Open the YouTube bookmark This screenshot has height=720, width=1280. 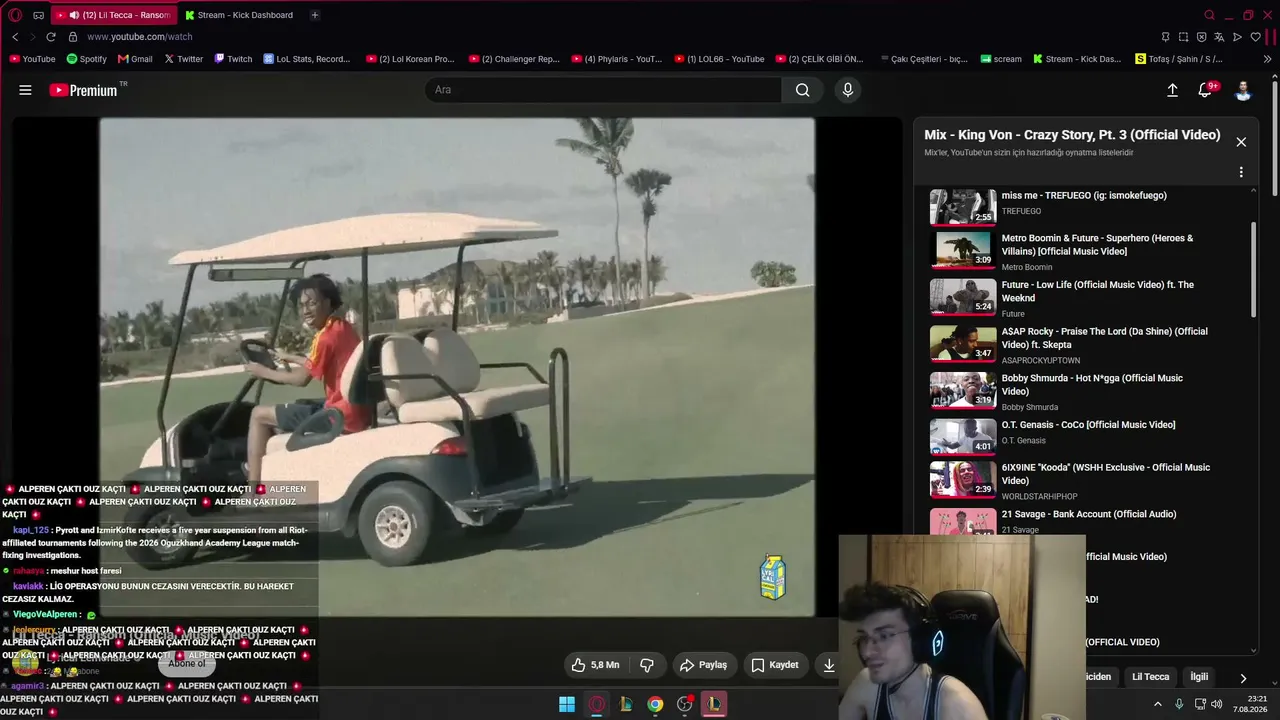[32, 59]
